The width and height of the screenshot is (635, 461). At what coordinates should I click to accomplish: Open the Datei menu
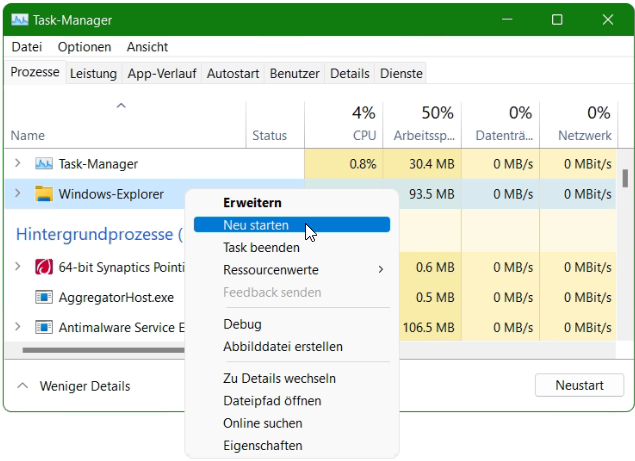pyautogui.click(x=27, y=47)
